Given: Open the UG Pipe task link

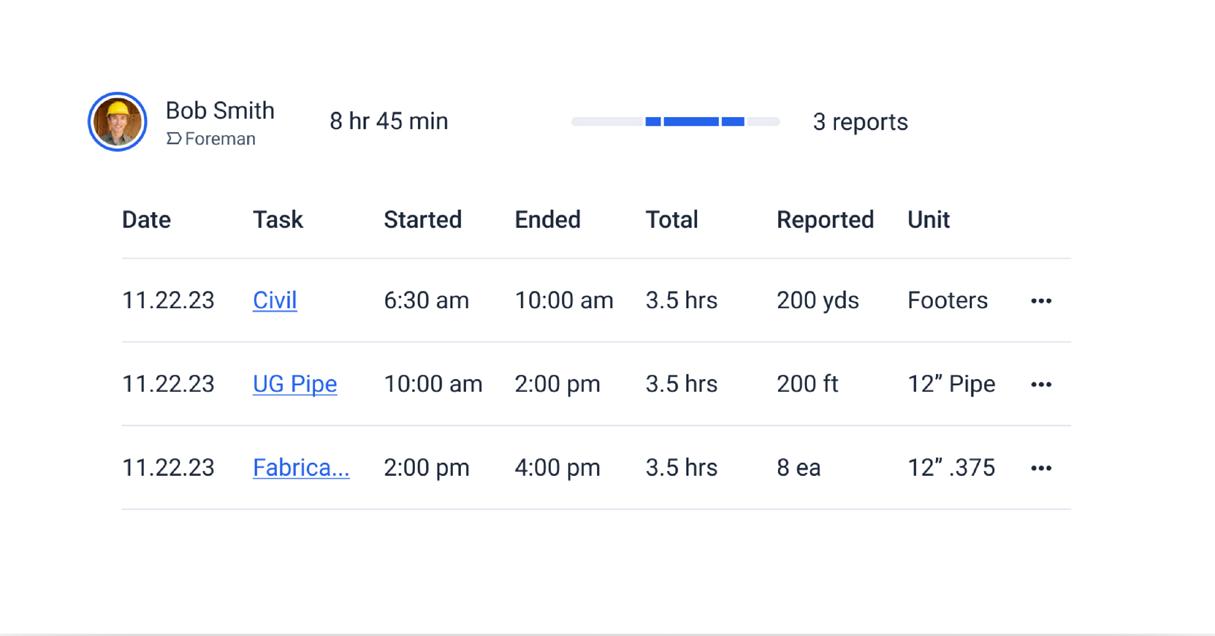Looking at the screenshot, I should [295, 385].
